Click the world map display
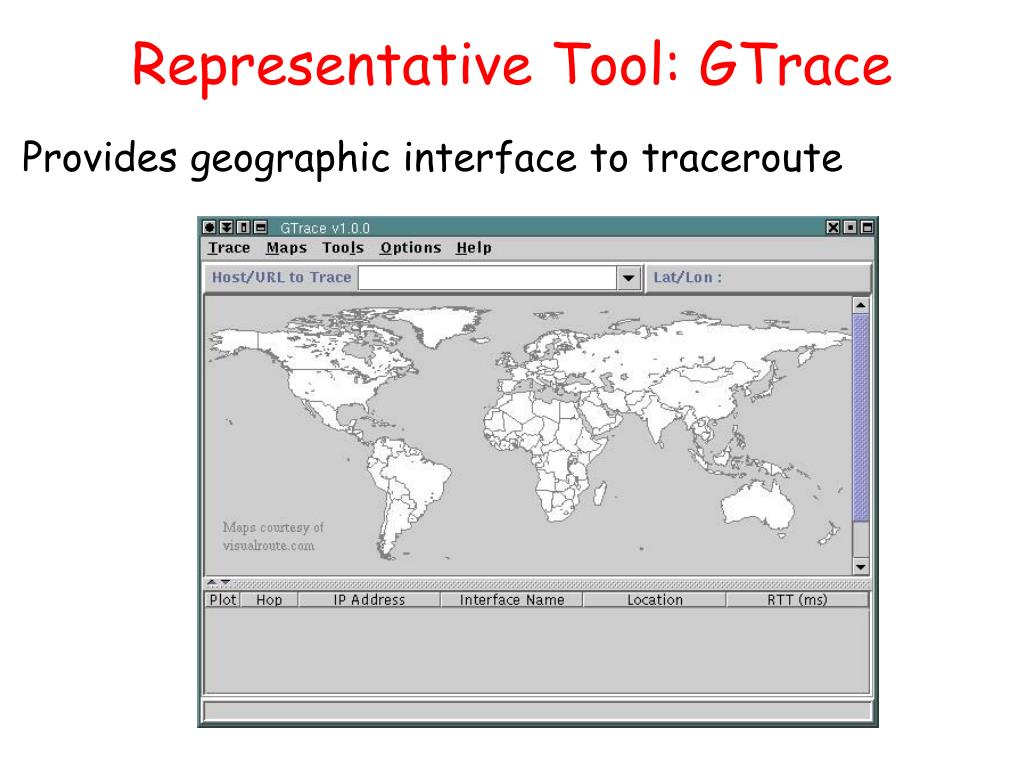Viewport: 1024px width, 768px height. point(528,436)
